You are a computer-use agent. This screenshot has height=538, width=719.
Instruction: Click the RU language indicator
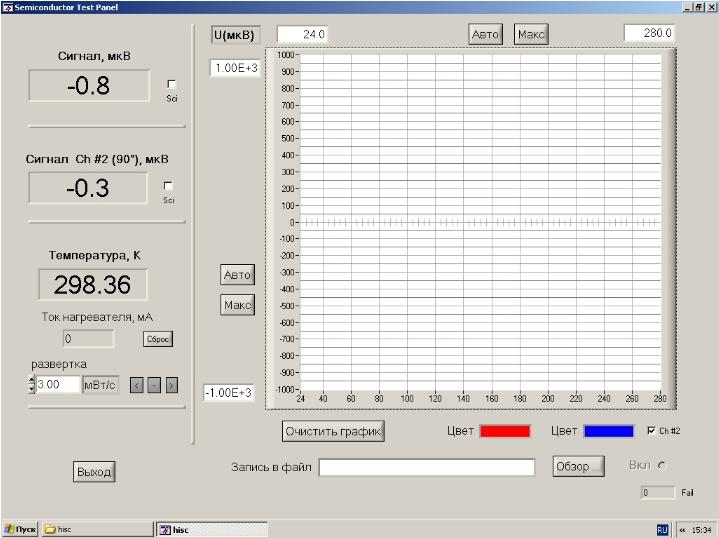662,530
